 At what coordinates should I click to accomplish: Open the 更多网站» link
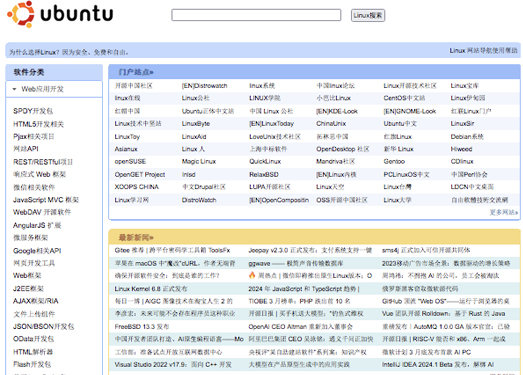click(504, 212)
